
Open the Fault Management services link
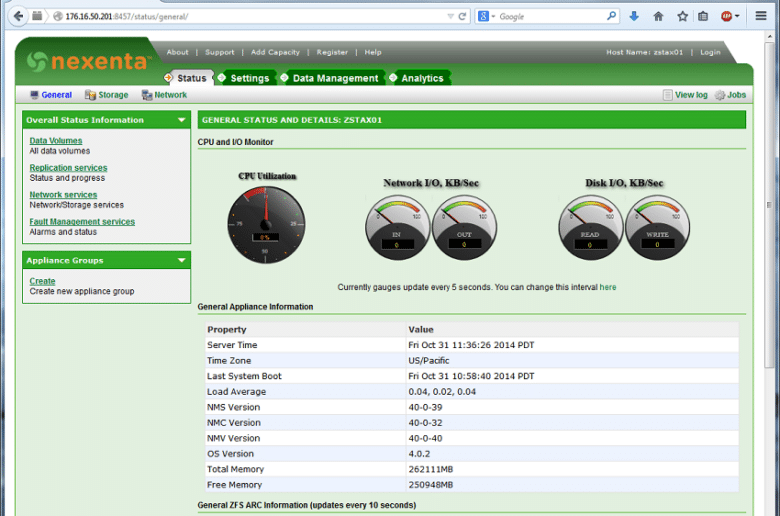[82, 221]
